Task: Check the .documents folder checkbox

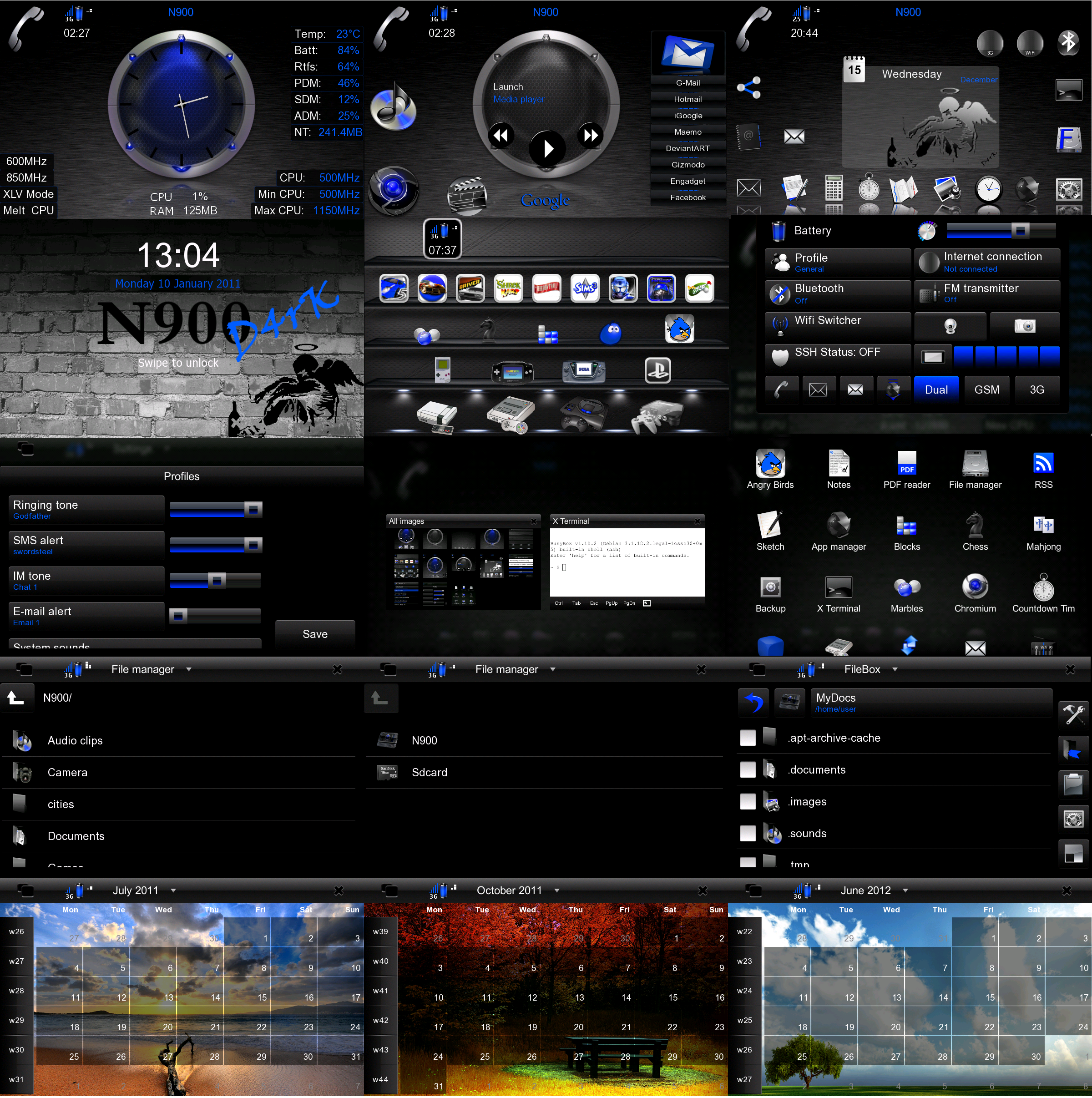Action: coord(748,770)
